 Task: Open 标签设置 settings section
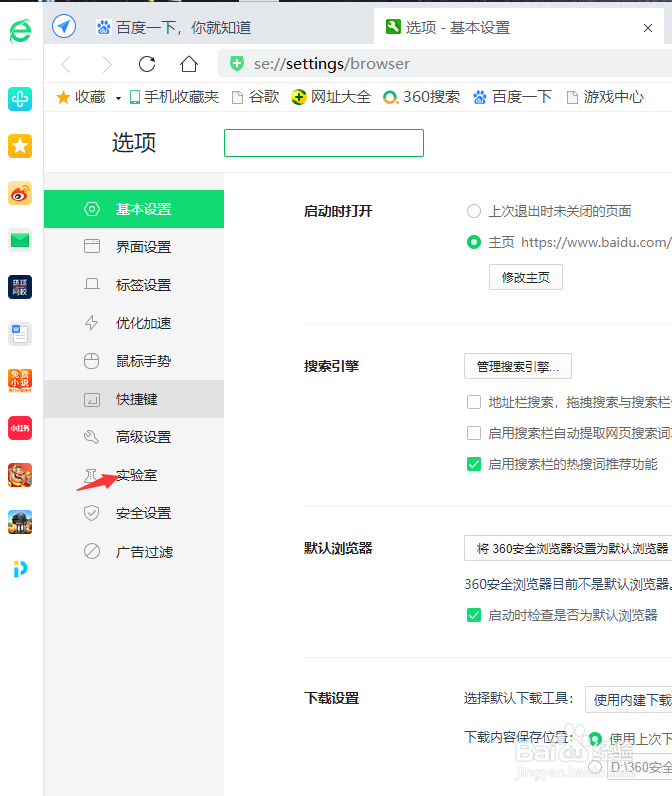(134, 285)
